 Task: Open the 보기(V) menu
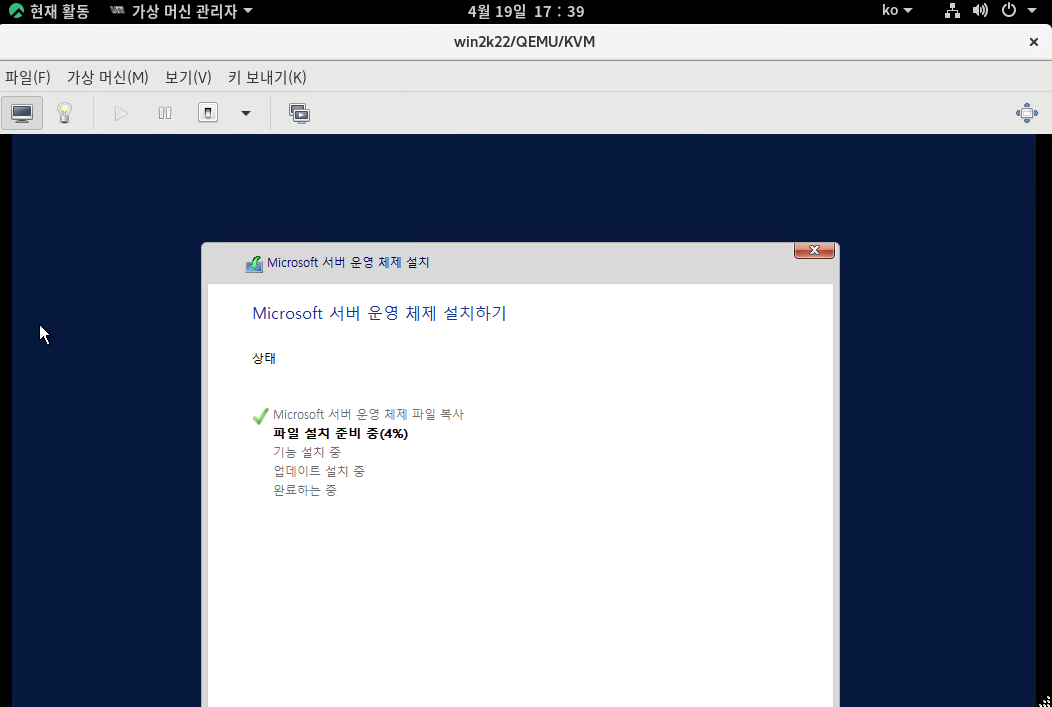click(189, 77)
